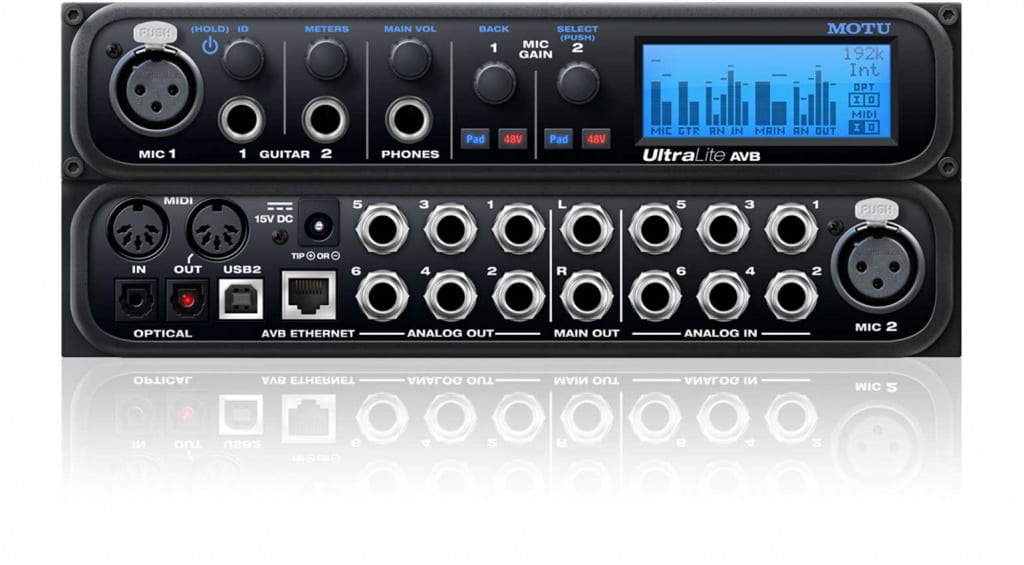Click the MIC GAIN 1 BACK knob
This screenshot has height=565, width=1024.
point(494,83)
